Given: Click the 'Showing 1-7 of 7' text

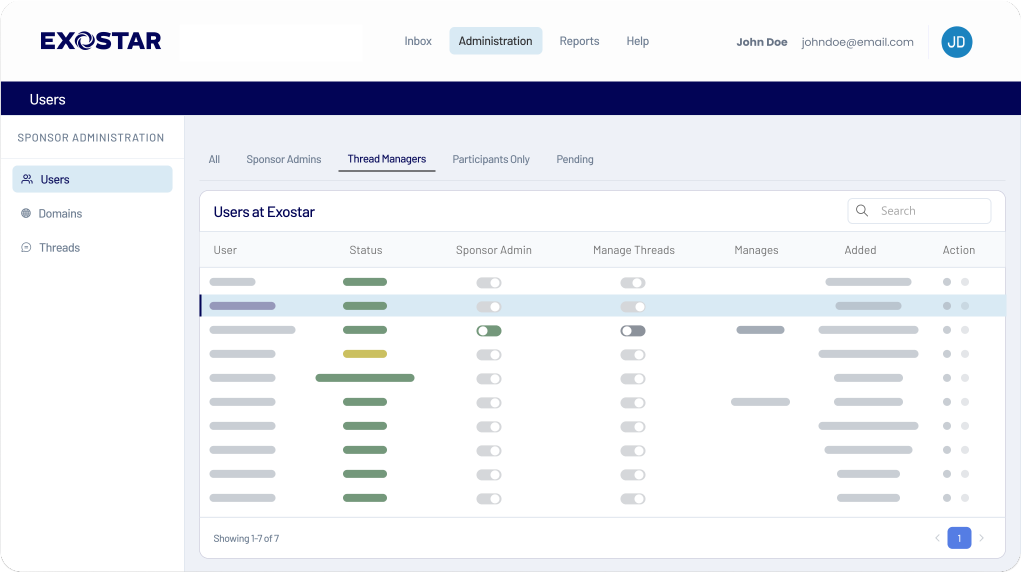Looking at the screenshot, I should (x=246, y=538).
